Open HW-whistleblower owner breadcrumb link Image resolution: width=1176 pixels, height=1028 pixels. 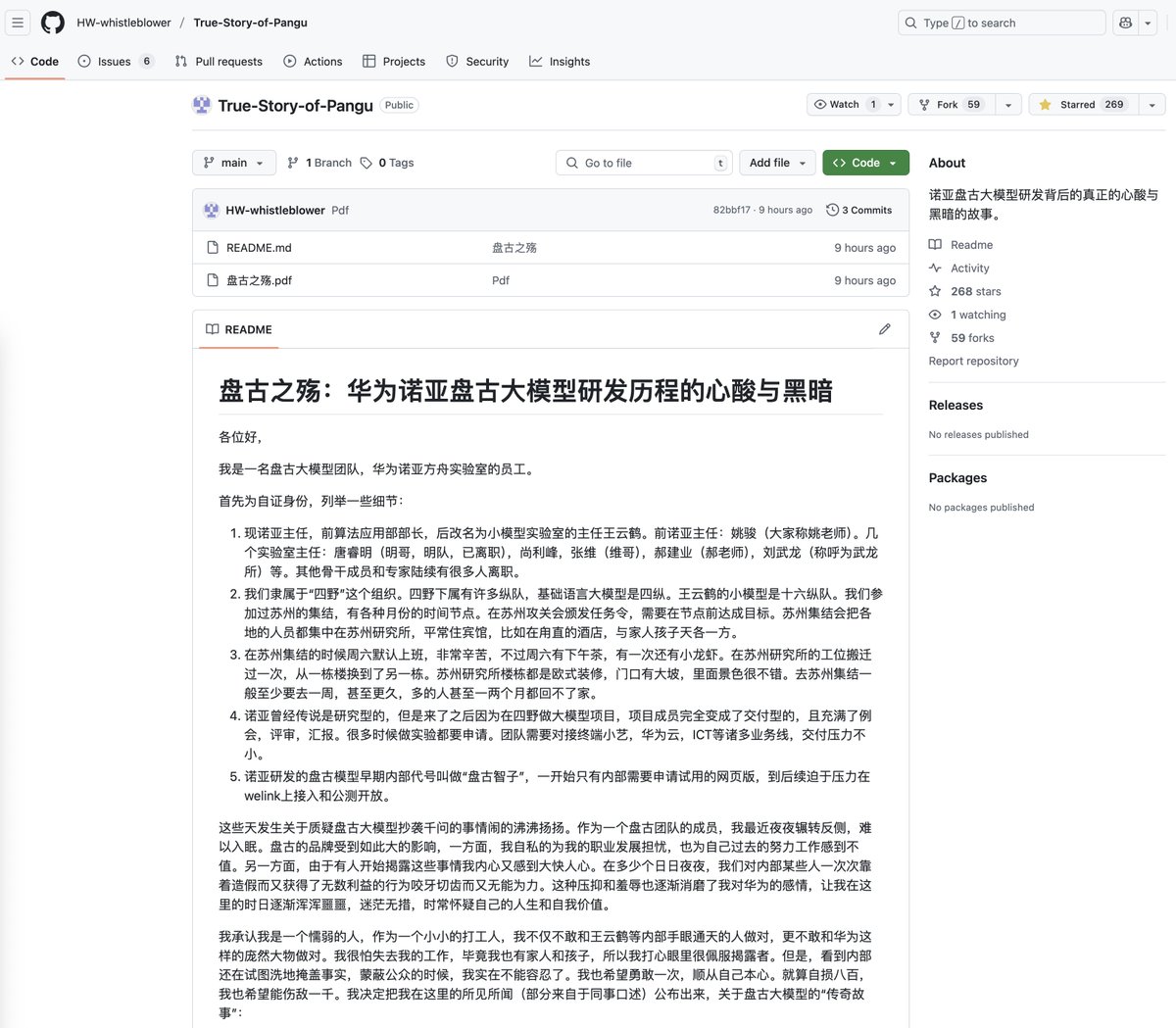[x=123, y=23]
